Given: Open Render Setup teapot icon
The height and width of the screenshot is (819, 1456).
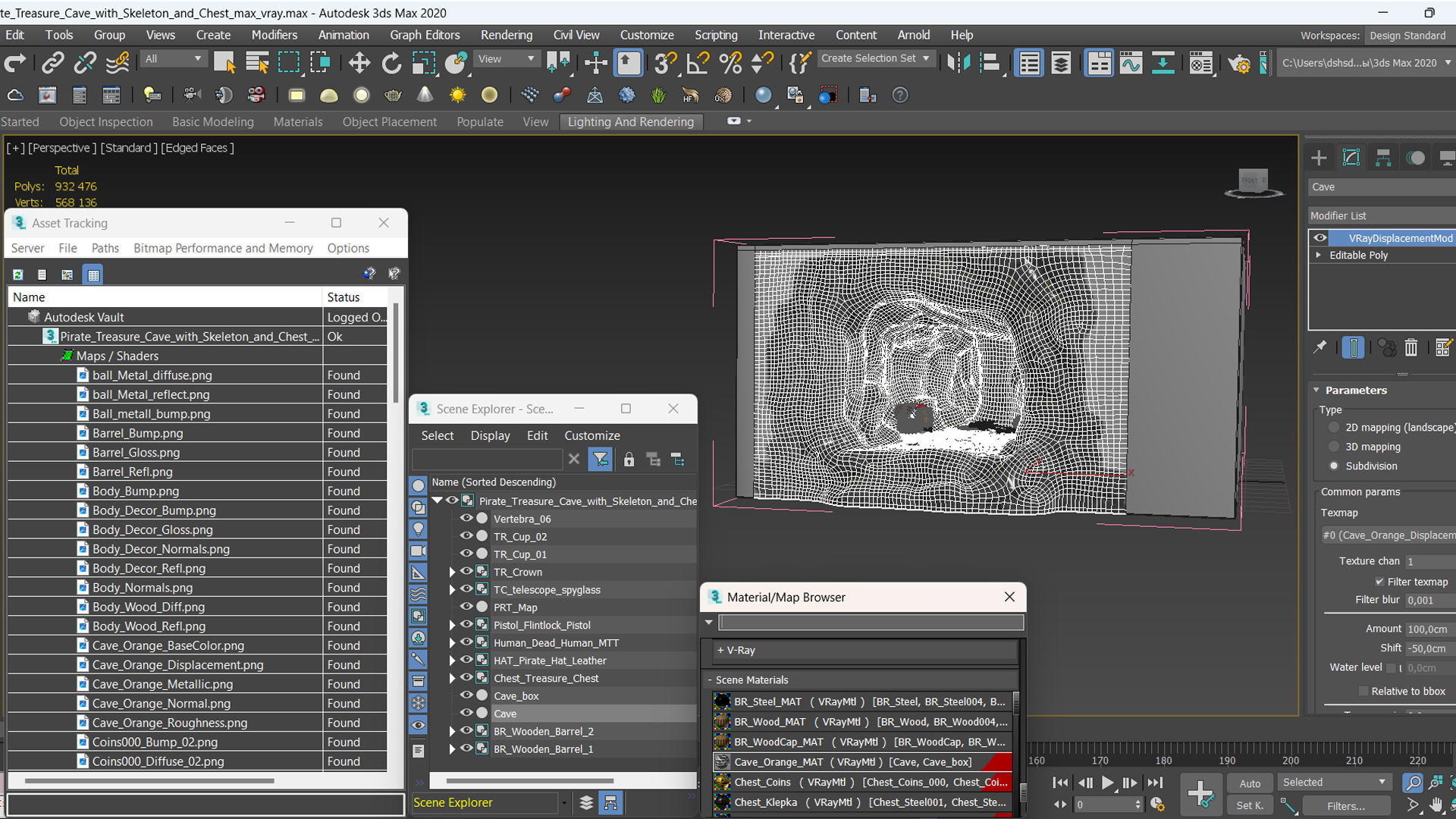Looking at the screenshot, I should click(1239, 63).
